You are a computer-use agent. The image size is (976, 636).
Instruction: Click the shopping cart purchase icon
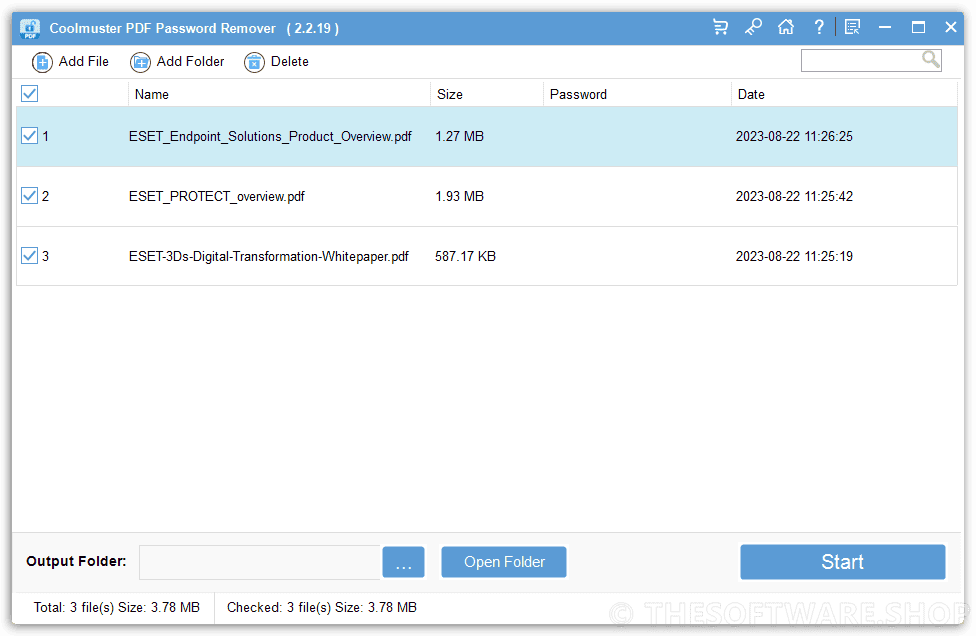[720, 27]
